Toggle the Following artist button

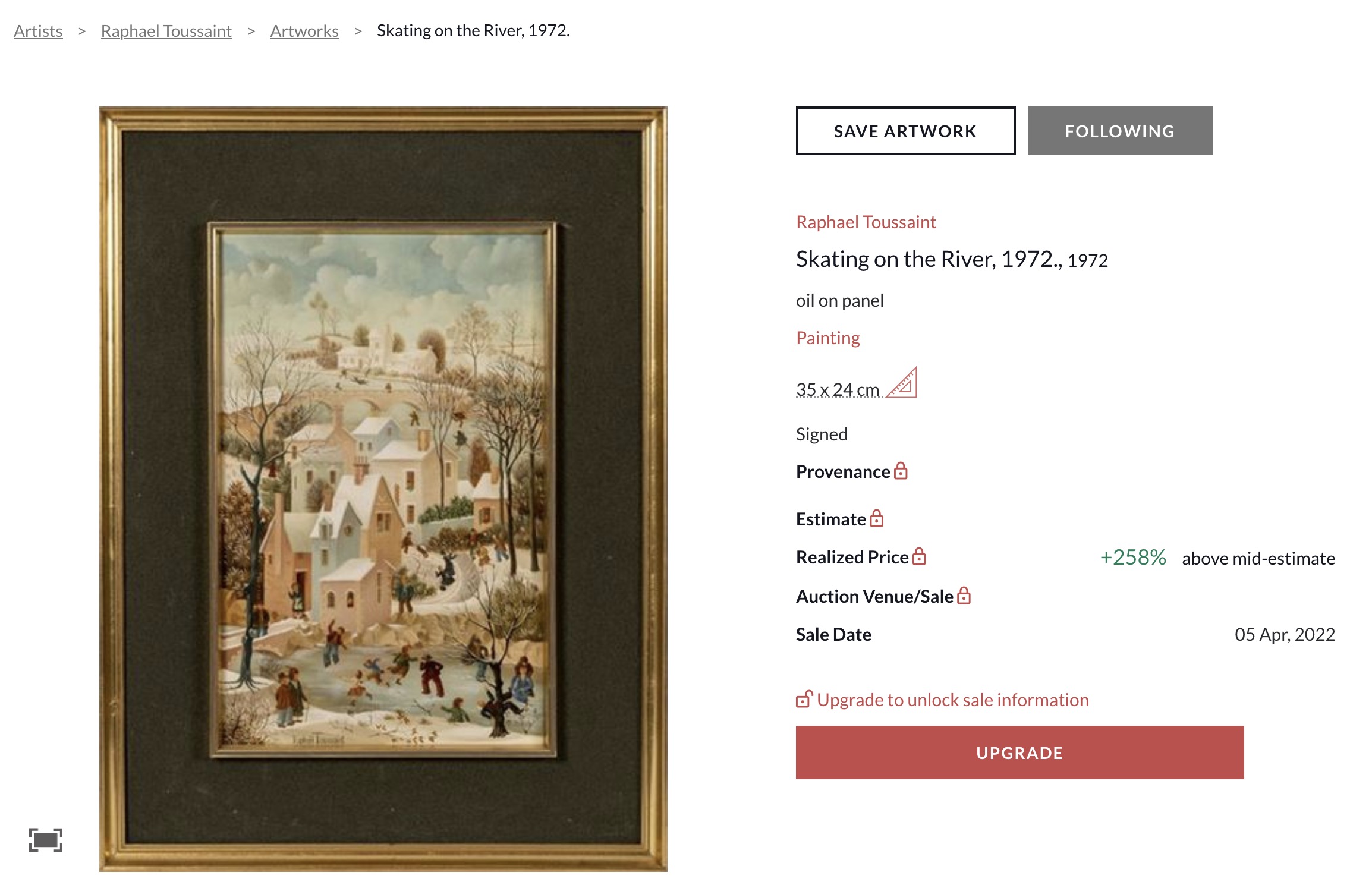point(1119,131)
